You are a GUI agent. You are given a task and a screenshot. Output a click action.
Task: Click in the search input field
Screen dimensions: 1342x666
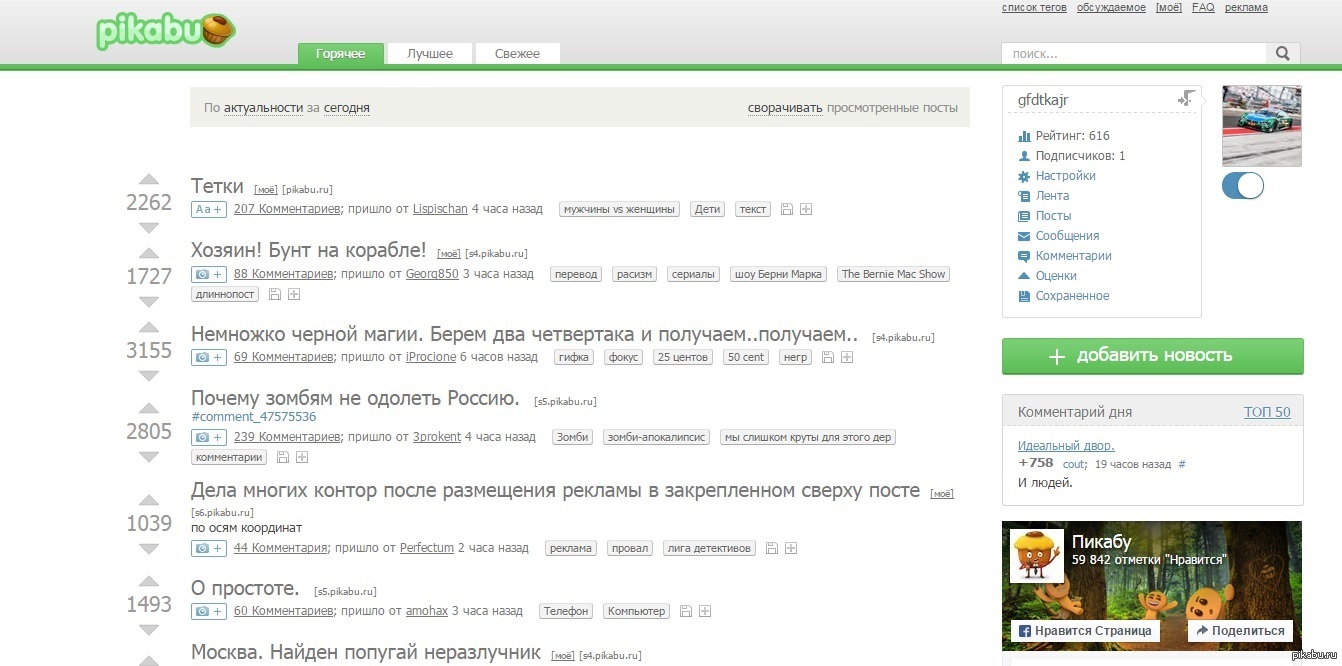(1134, 54)
